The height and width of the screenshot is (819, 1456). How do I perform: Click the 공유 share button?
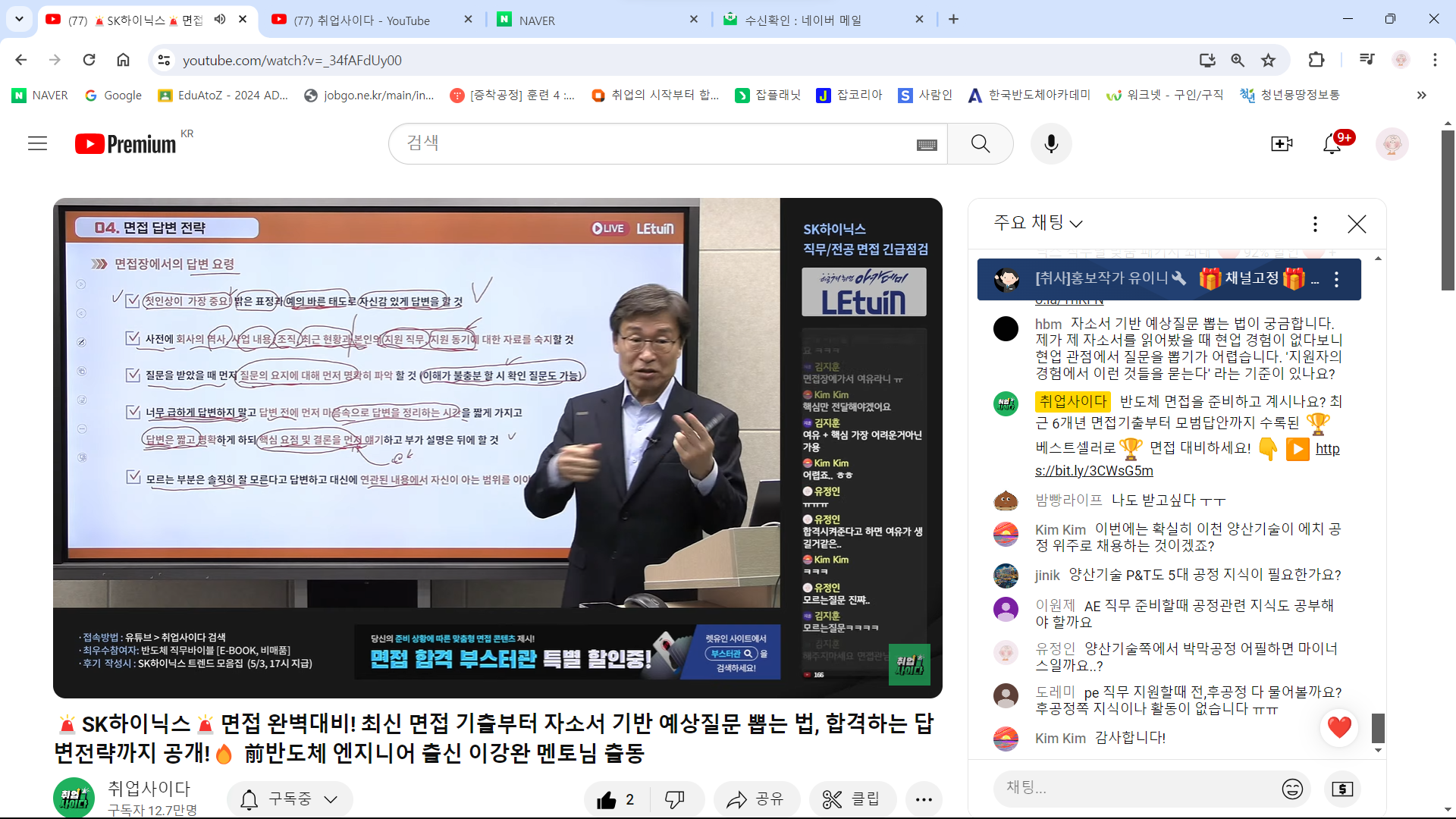[x=757, y=799]
